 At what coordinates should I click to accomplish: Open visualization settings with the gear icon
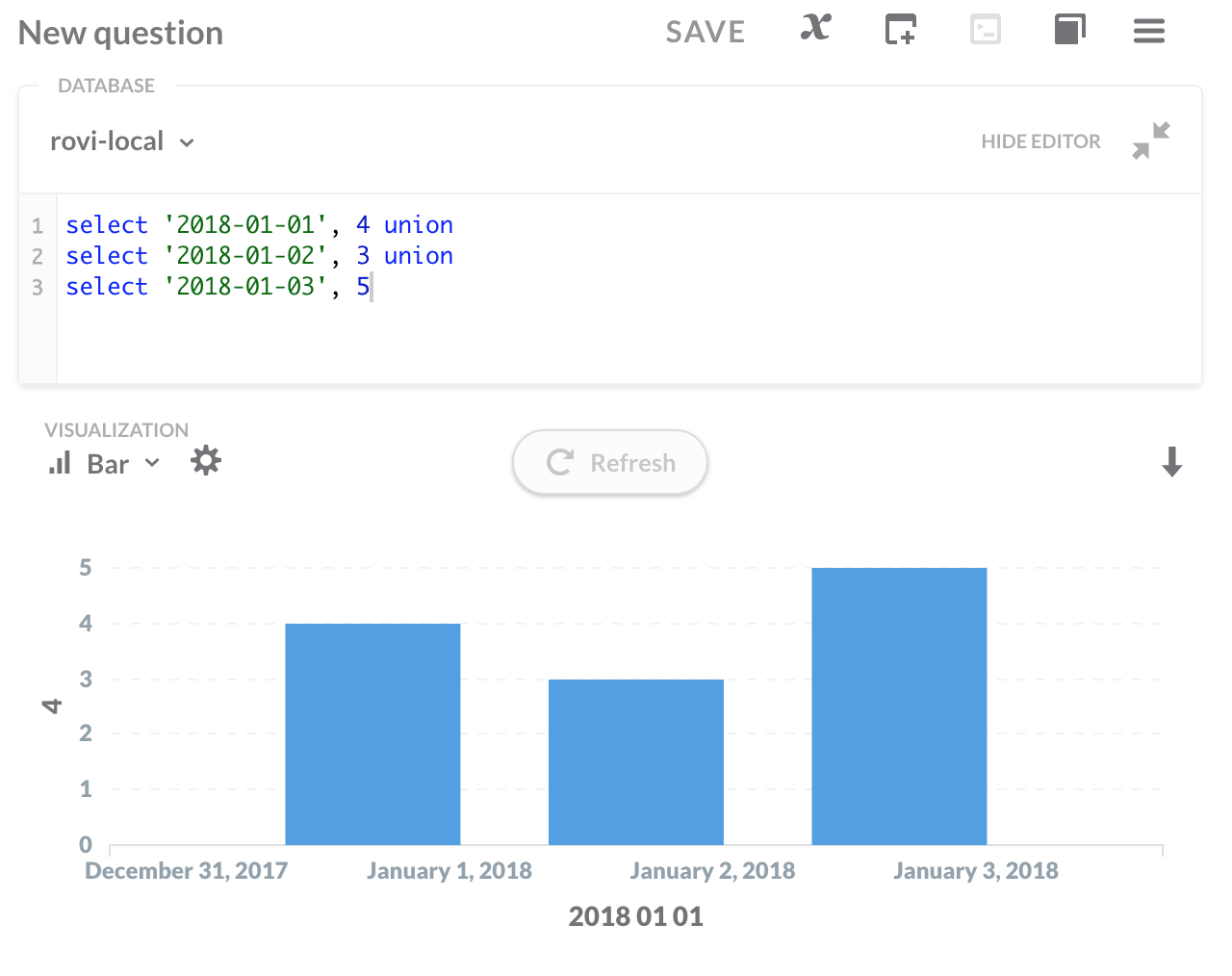(206, 461)
